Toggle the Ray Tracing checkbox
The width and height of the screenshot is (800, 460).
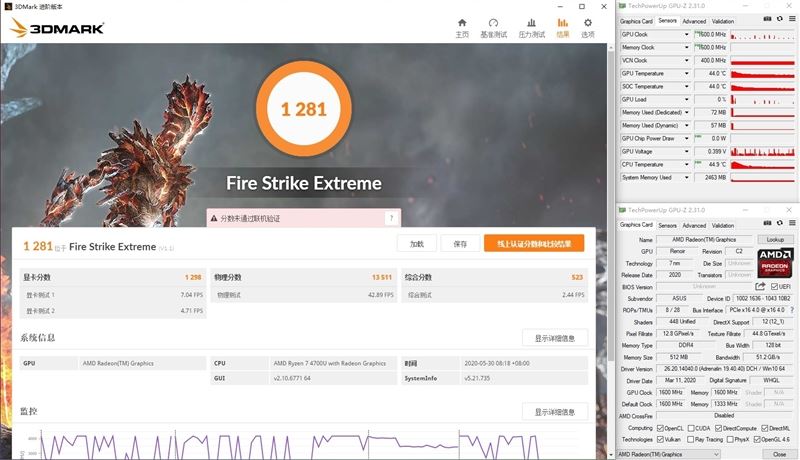(690, 439)
